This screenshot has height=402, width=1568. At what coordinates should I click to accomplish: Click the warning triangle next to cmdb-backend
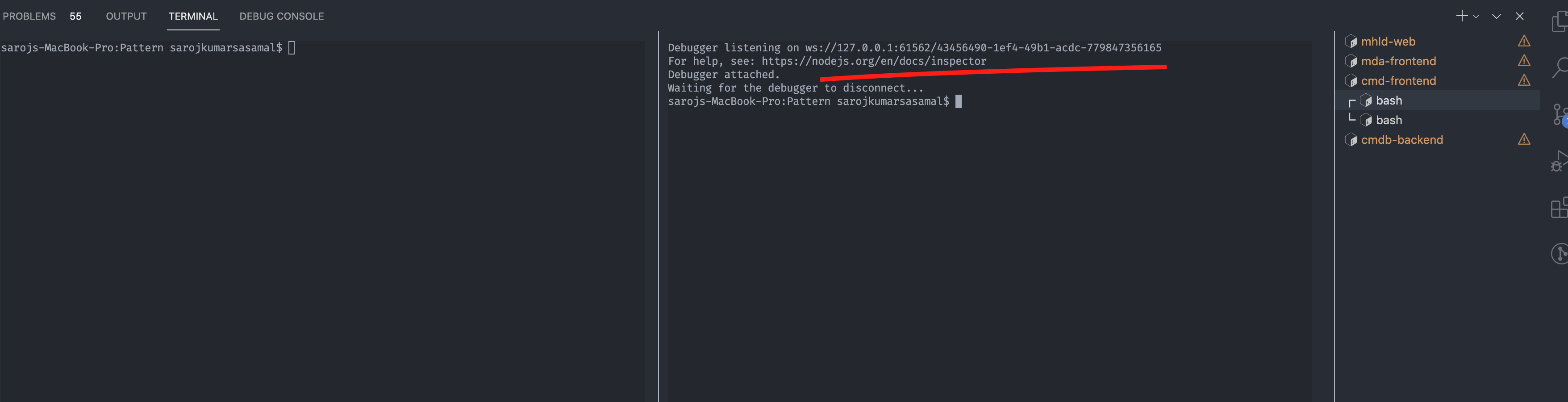coord(1525,139)
